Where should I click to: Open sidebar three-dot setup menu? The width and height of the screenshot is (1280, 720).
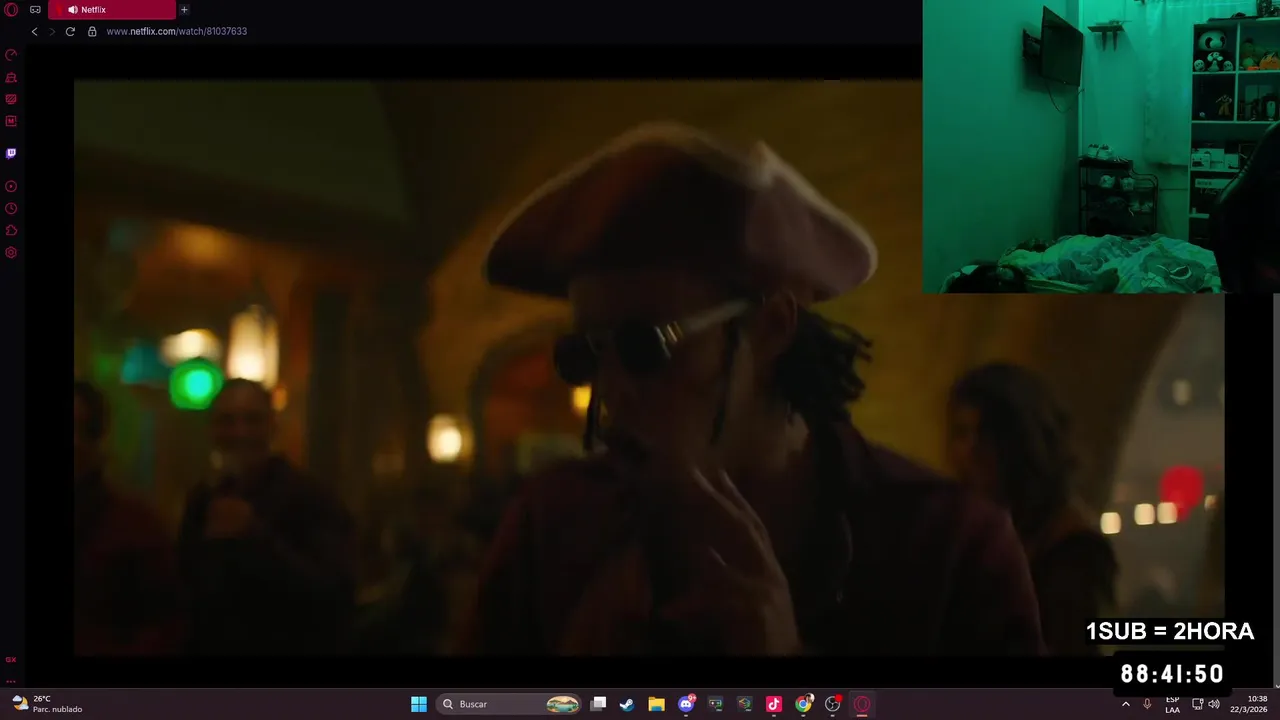coord(11,680)
